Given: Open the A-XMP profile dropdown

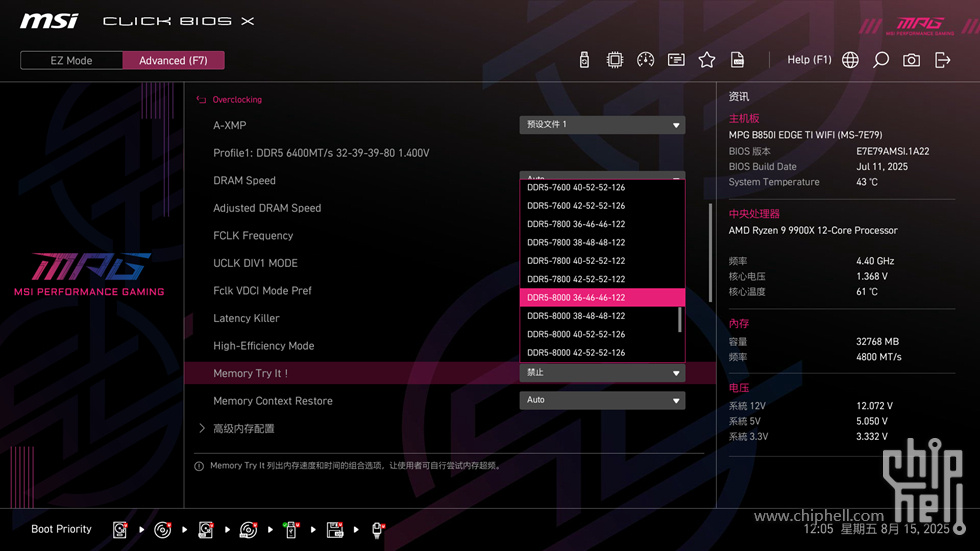Looking at the screenshot, I should coord(602,125).
